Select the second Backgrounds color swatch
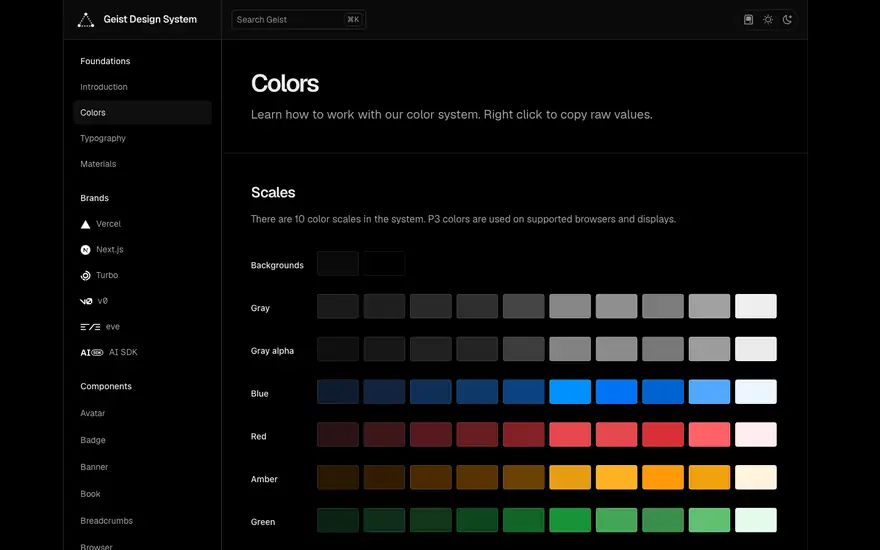Image resolution: width=880 pixels, height=550 pixels. [384, 263]
